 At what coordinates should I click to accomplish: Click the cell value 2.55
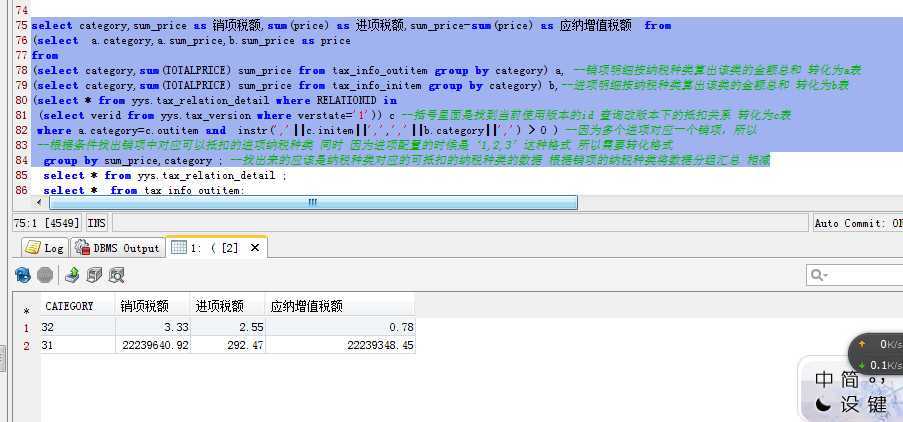tap(227, 327)
